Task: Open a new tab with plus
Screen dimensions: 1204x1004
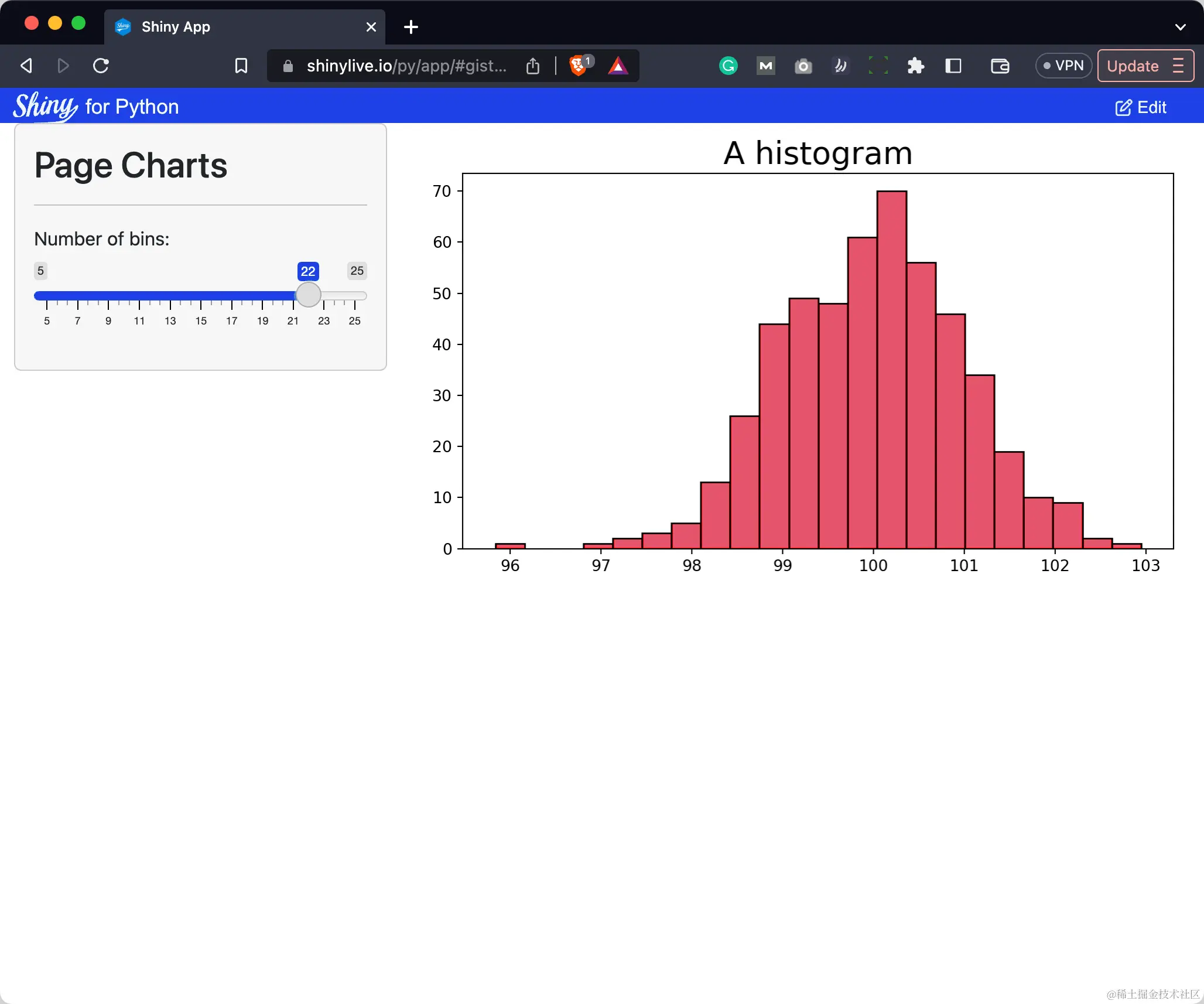Action: pyautogui.click(x=411, y=27)
